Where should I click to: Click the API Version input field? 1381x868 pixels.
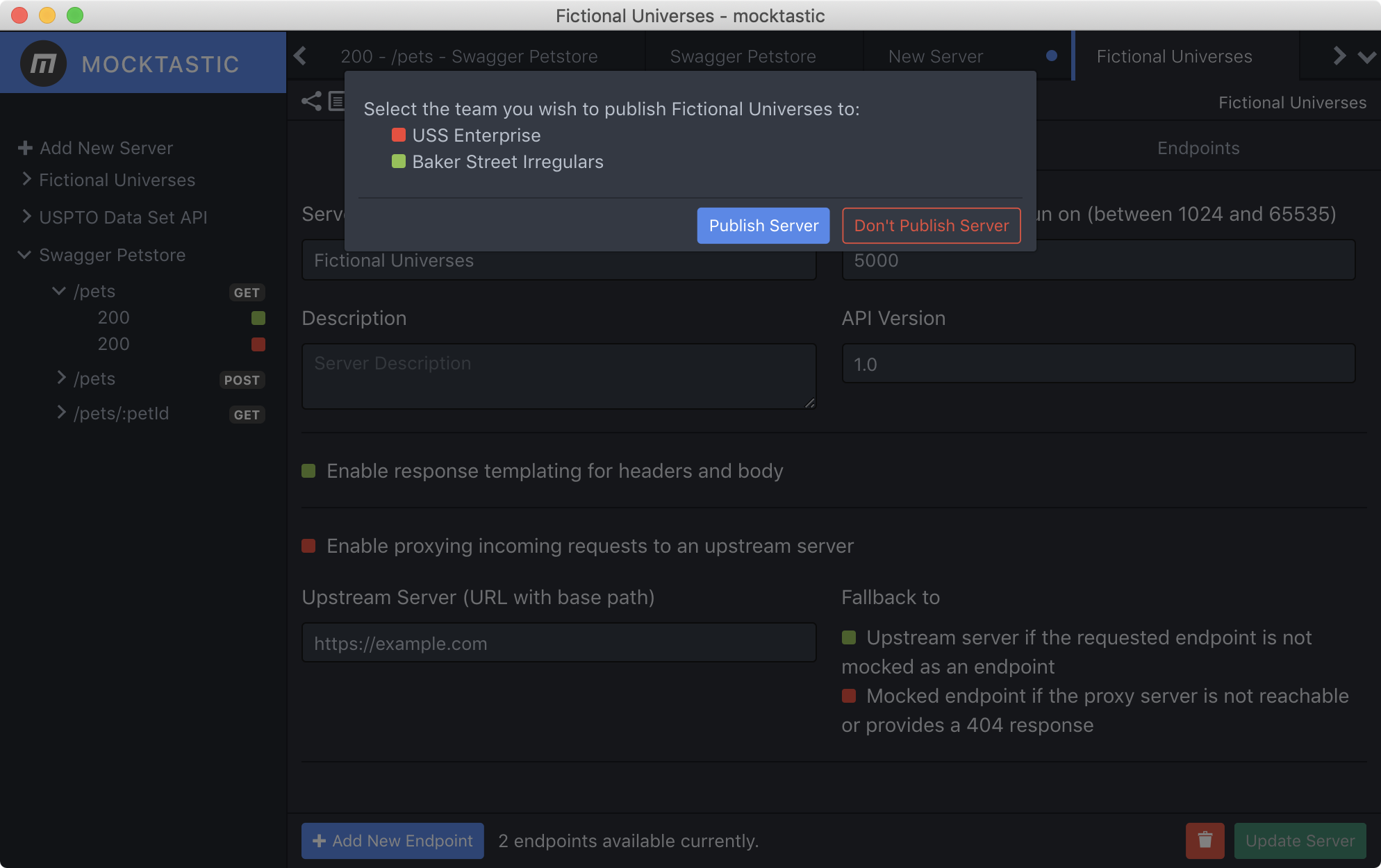point(1098,363)
